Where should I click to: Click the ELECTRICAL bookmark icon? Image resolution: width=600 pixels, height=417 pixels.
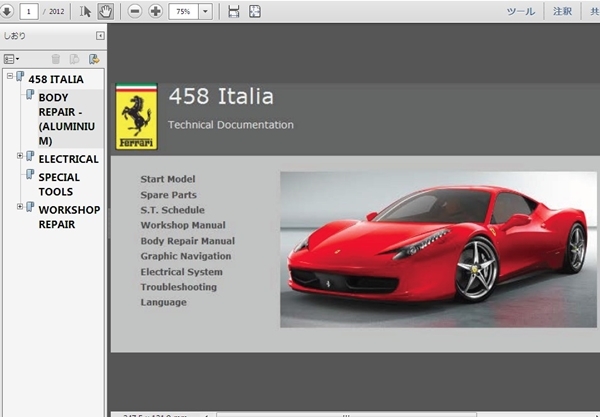(x=30, y=156)
